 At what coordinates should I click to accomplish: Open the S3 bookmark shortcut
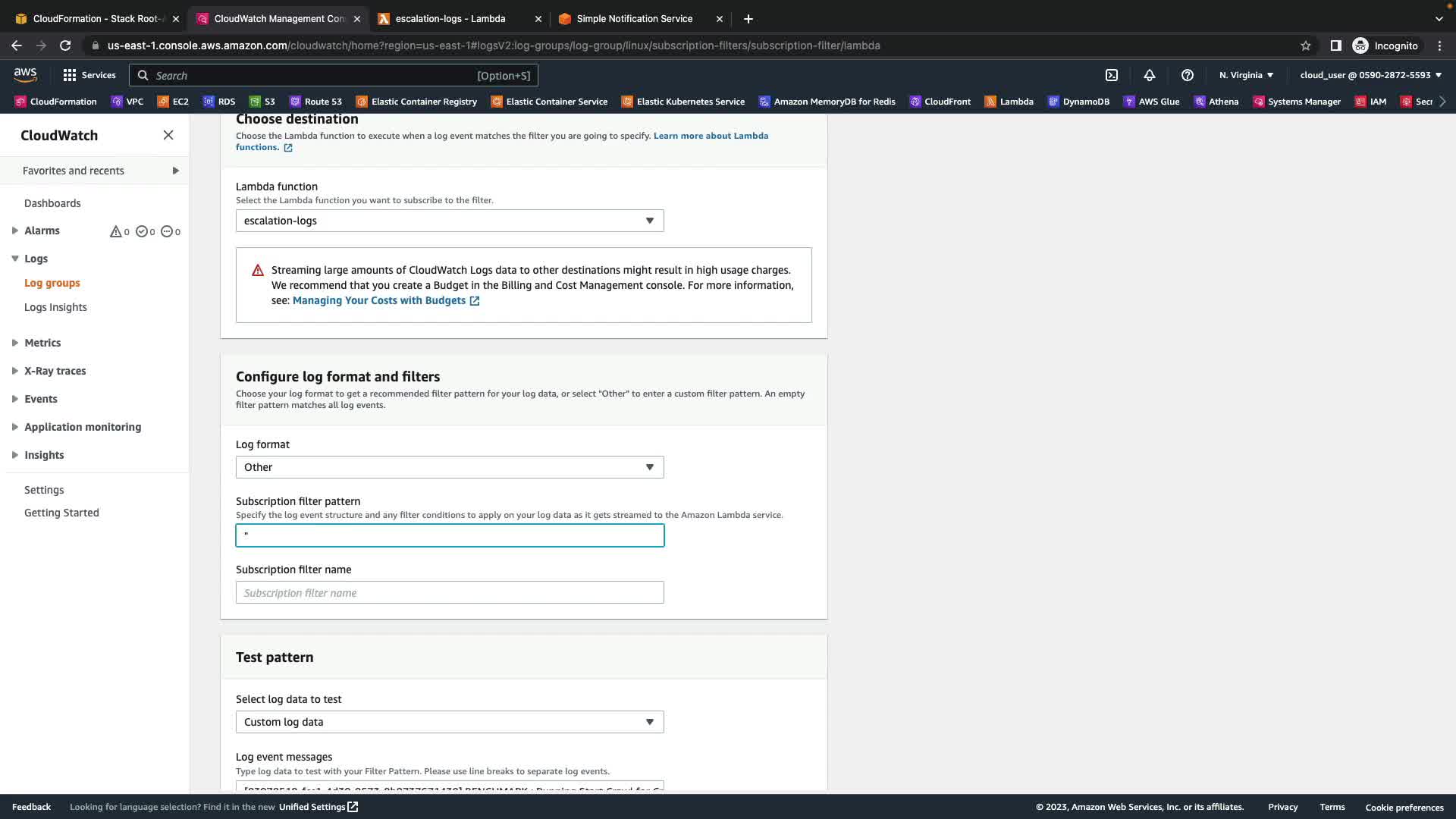(x=262, y=102)
